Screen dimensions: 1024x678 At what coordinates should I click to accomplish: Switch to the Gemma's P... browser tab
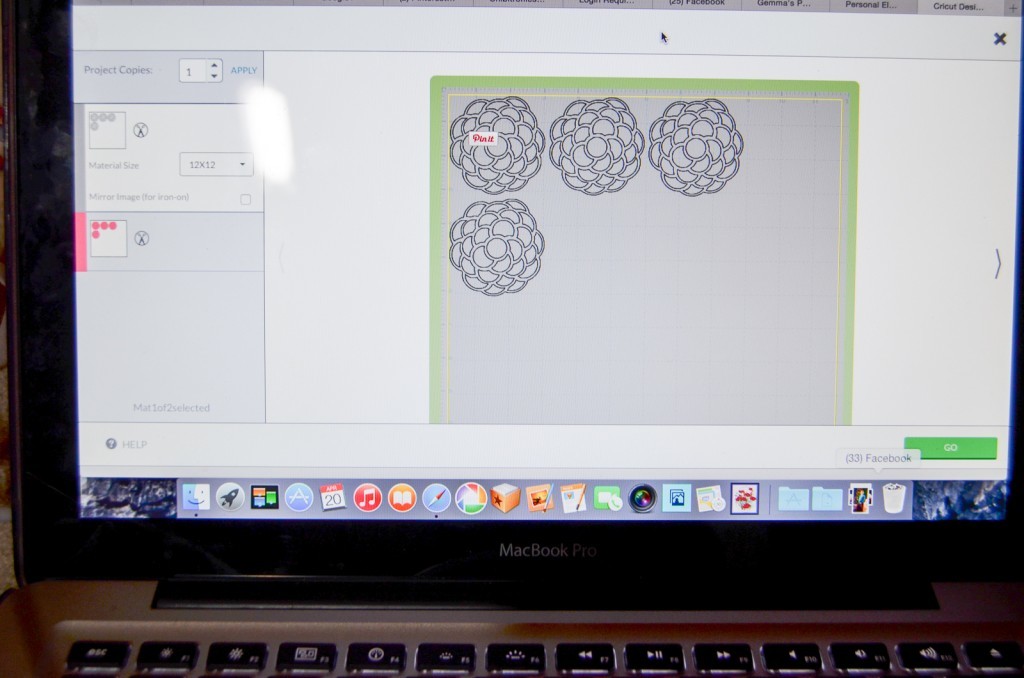784,4
